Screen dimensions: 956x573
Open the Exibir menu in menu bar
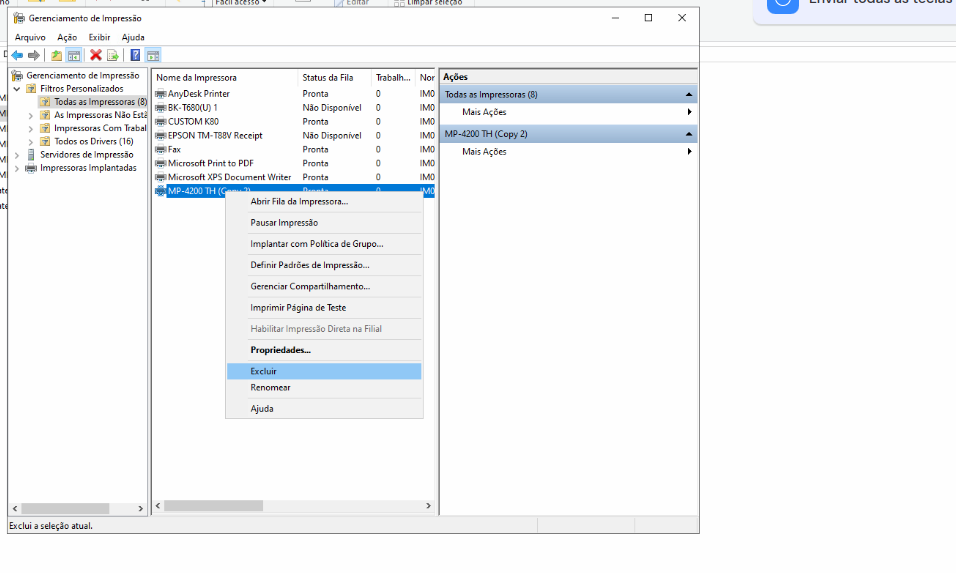point(99,37)
